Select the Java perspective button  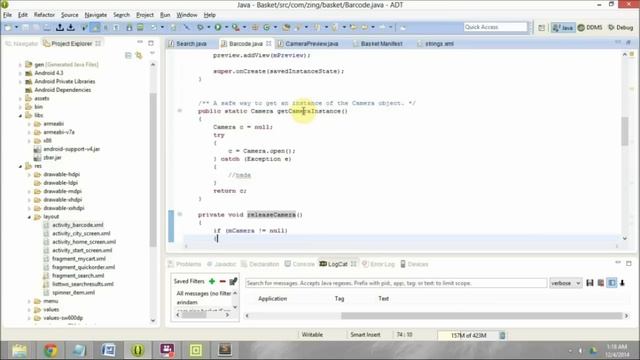[x=563, y=28]
